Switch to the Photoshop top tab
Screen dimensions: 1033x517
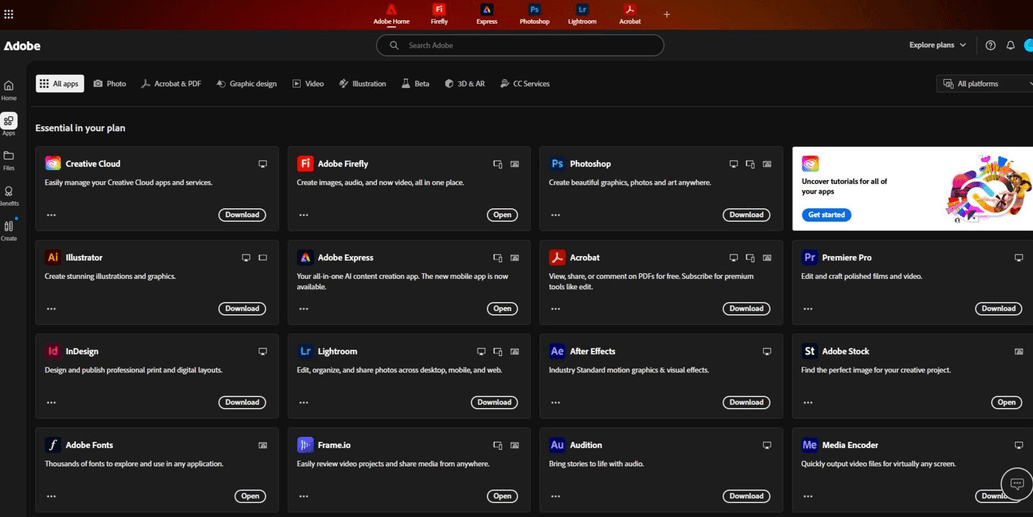point(534,14)
